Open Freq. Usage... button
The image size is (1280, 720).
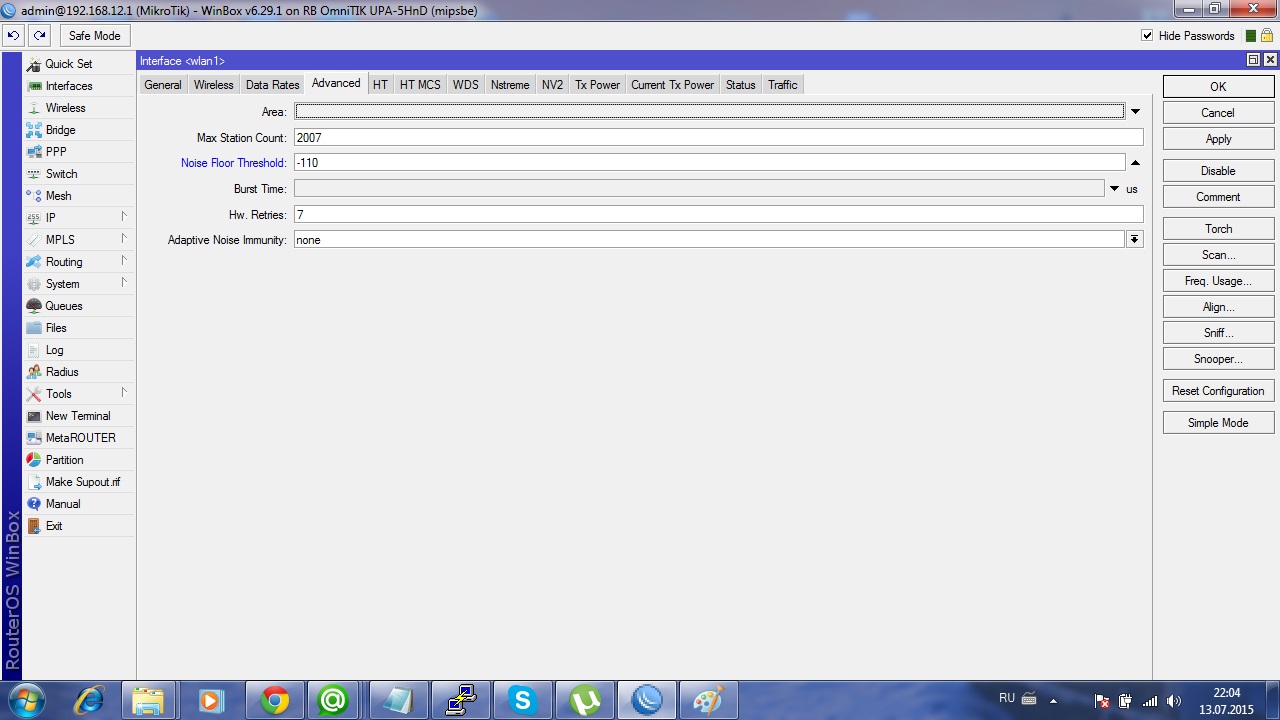[x=1218, y=281]
